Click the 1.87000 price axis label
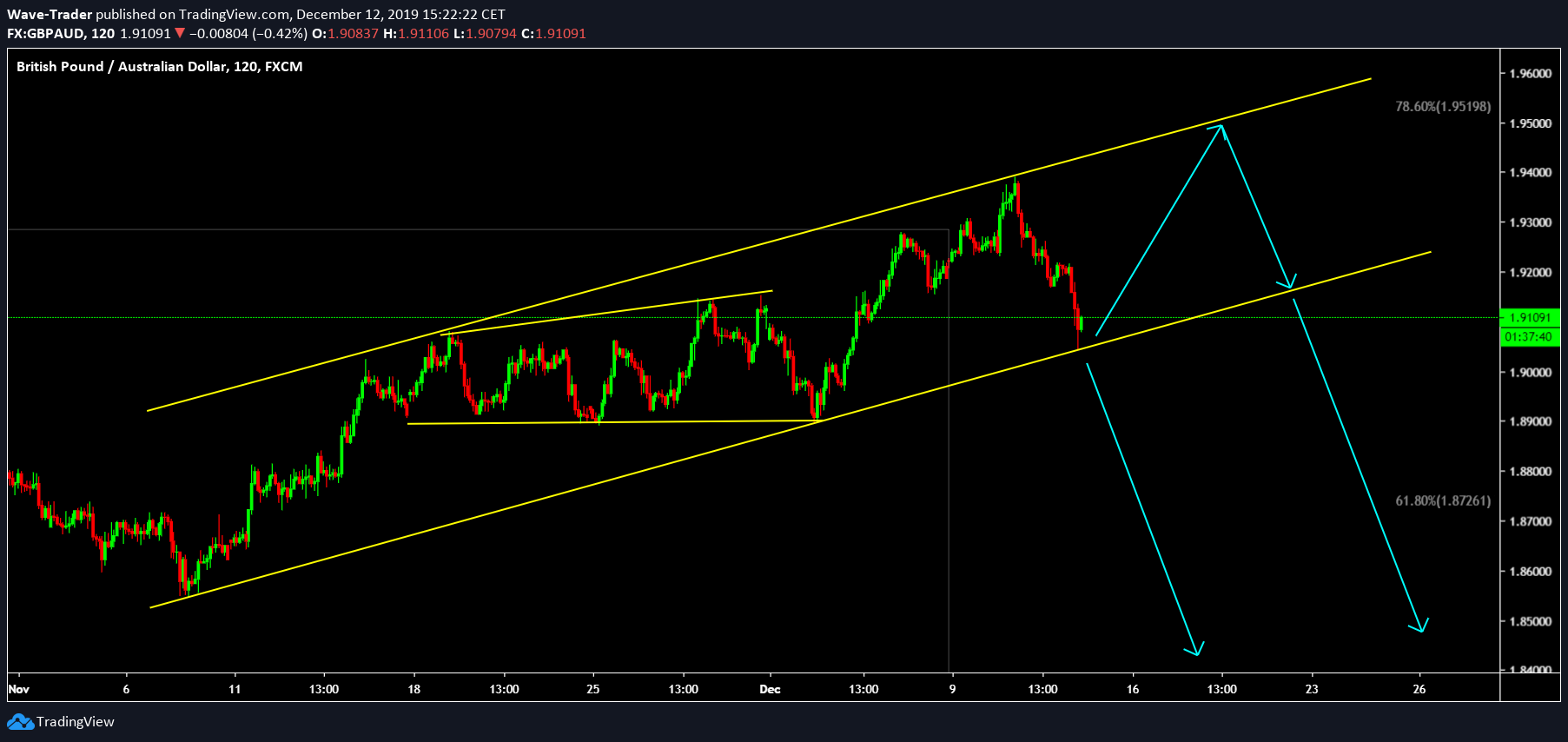This screenshot has height=742, width=1568. [x=1531, y=522]
